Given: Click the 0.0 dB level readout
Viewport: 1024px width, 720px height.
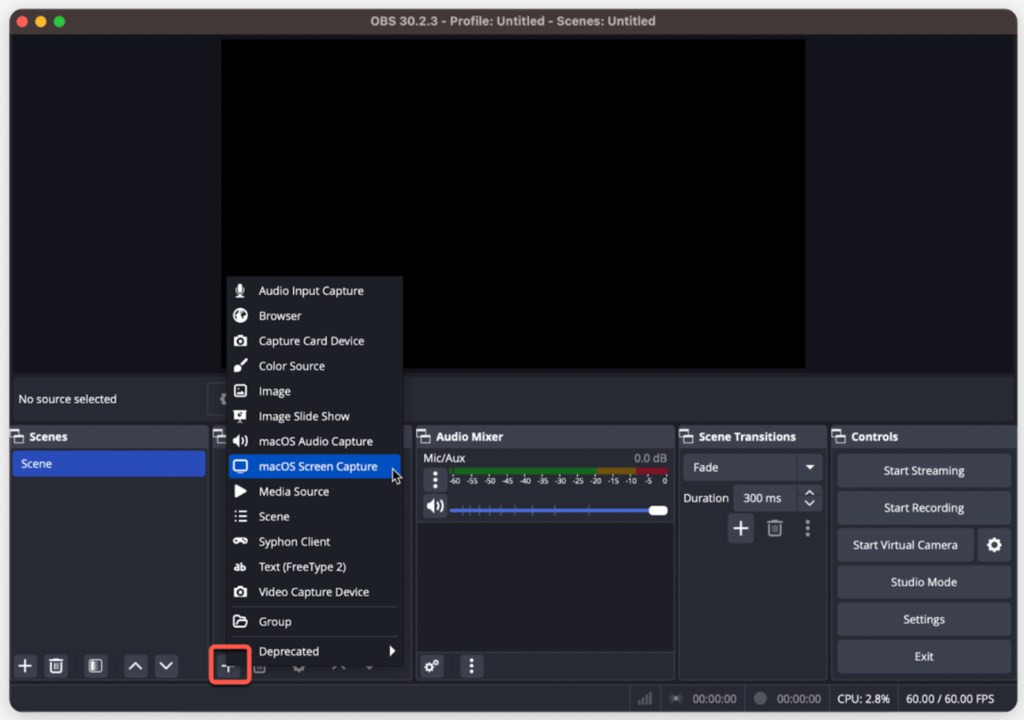Looking at the screenshot, I should [650, 458].
